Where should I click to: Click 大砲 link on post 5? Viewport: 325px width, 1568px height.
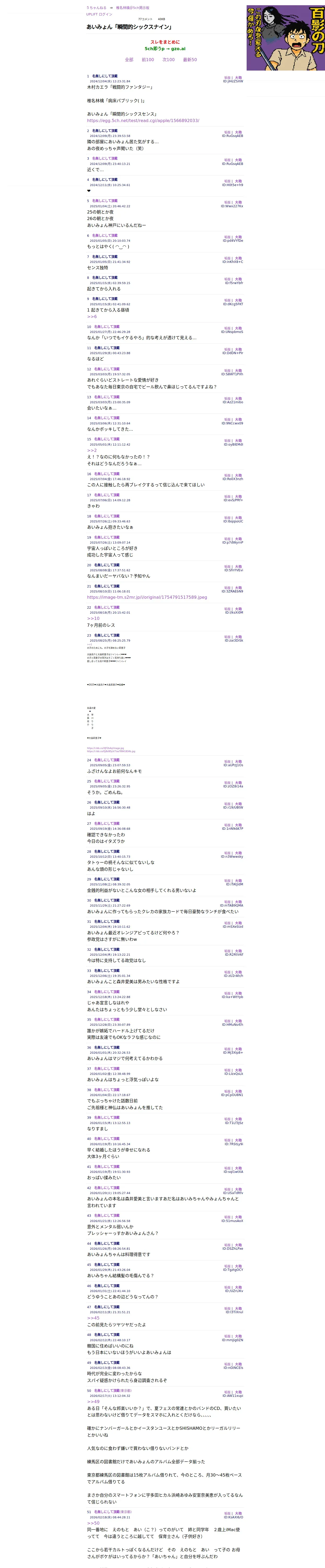pyautogui.click(x=238, y=203)
